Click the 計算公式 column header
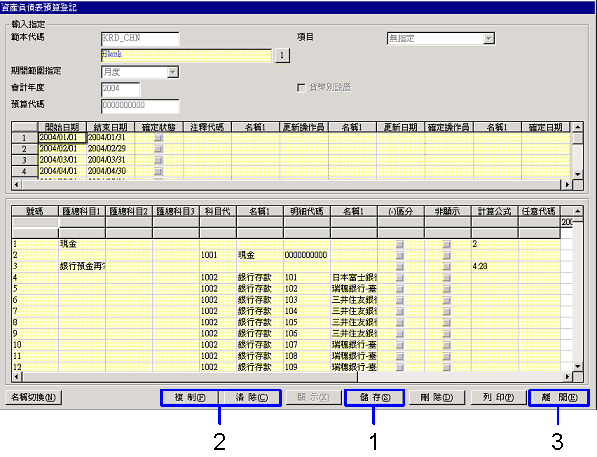The width and height of the screenshot is (597, 457). coord(494,211)
